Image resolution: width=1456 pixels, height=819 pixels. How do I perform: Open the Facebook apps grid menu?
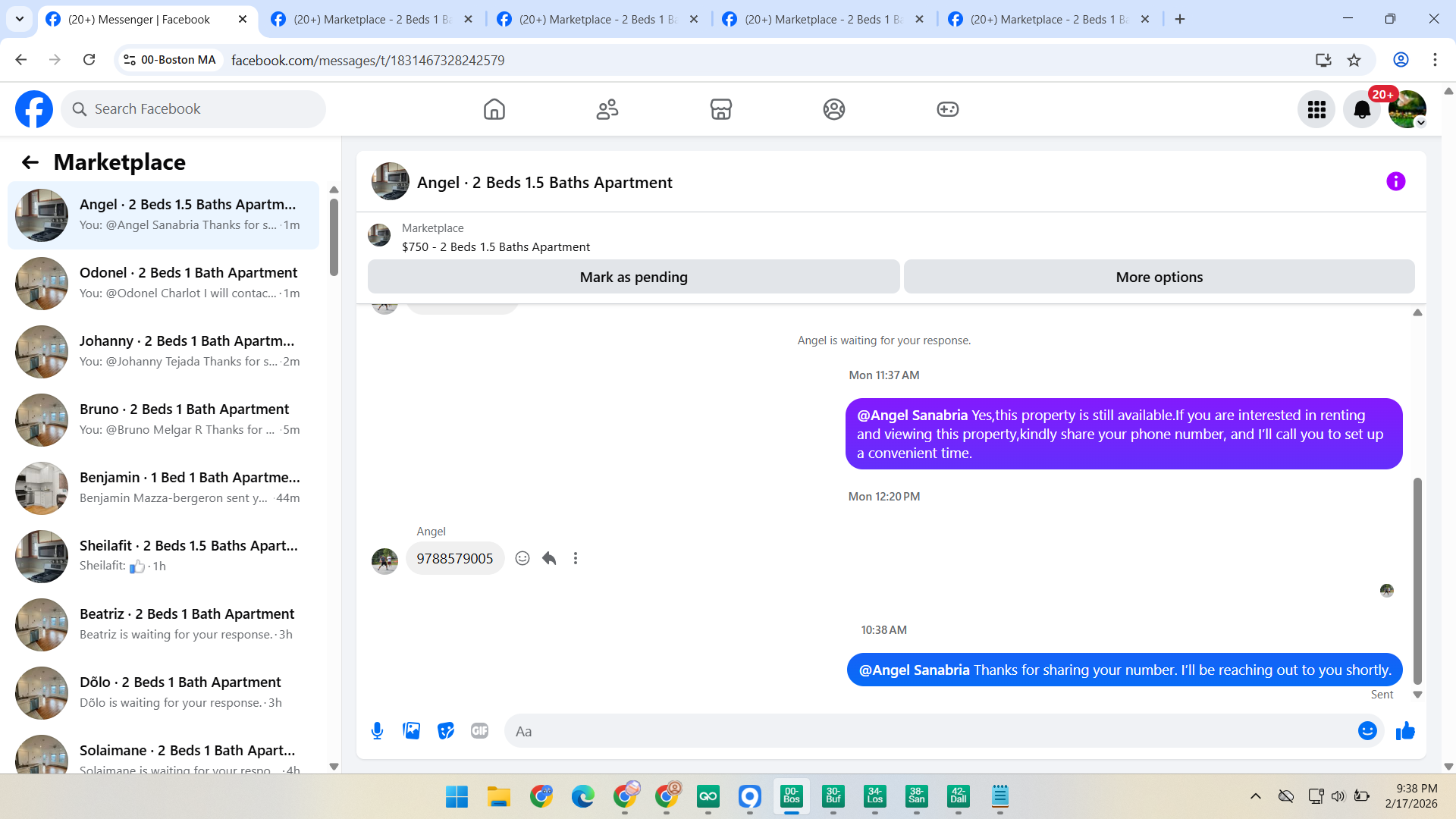tap(1316, 110)
